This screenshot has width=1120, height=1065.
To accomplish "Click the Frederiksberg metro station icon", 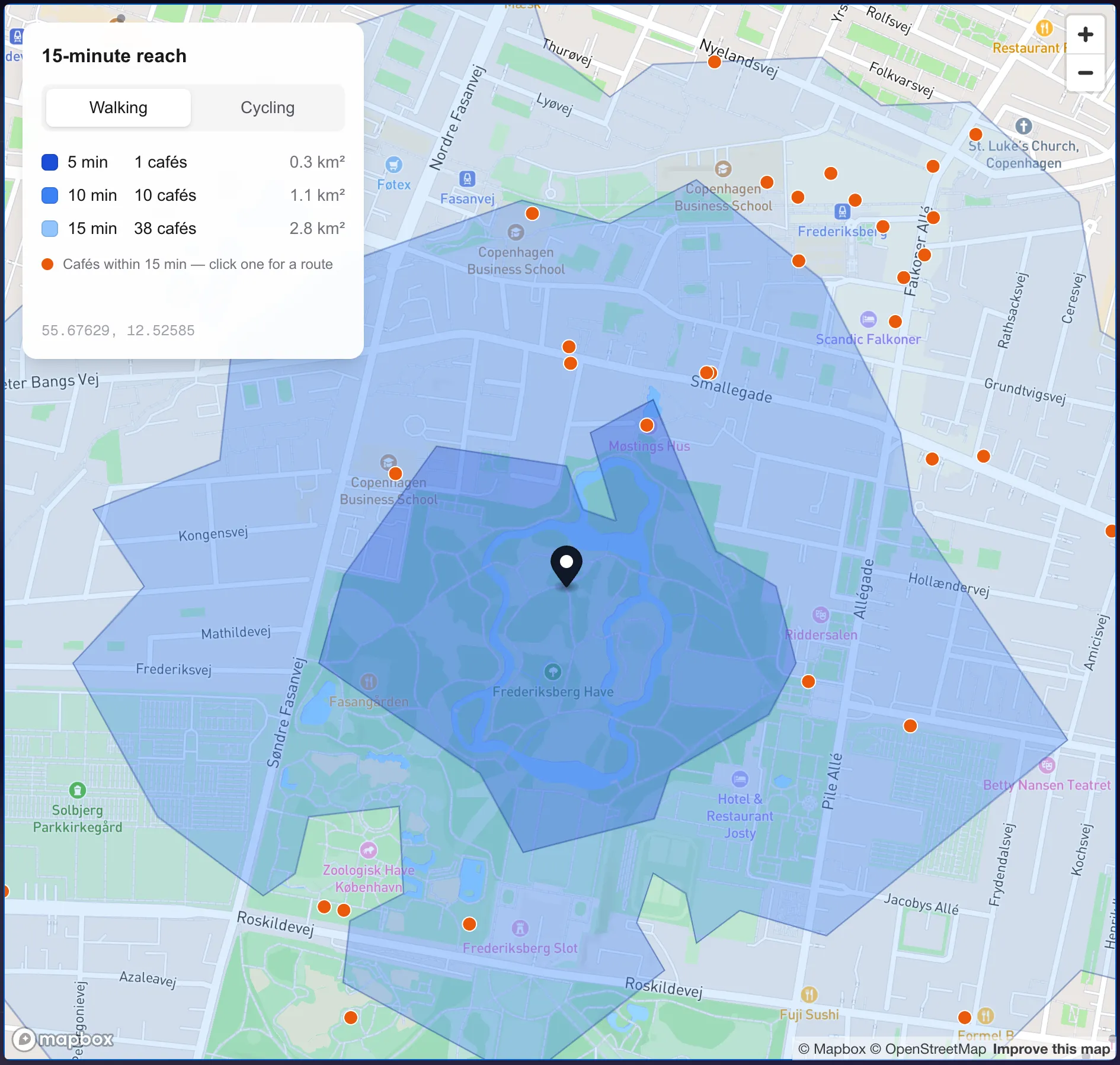I will 842,211.
